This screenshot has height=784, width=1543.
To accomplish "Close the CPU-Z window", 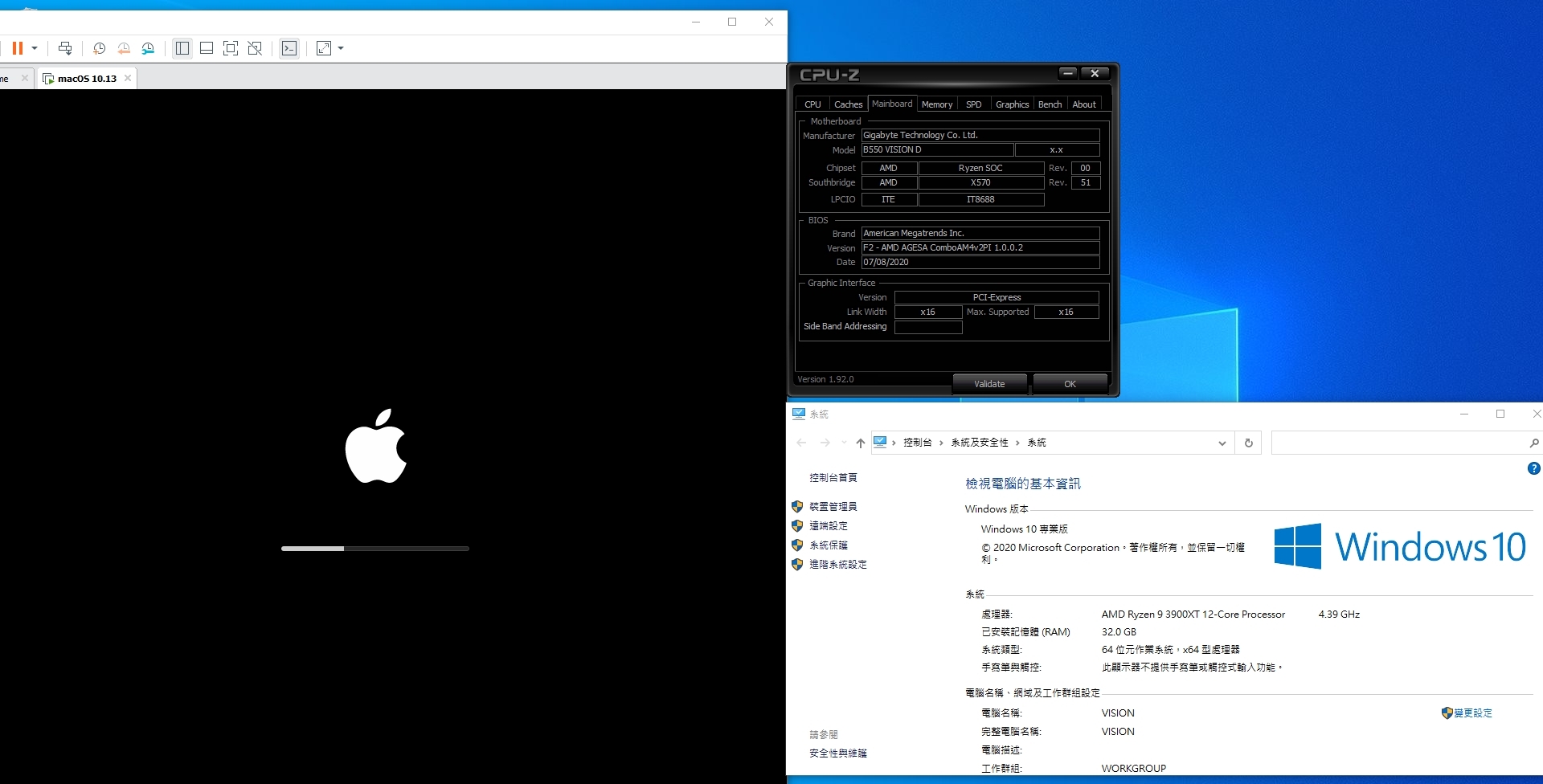I will [x=1095, y=73].
